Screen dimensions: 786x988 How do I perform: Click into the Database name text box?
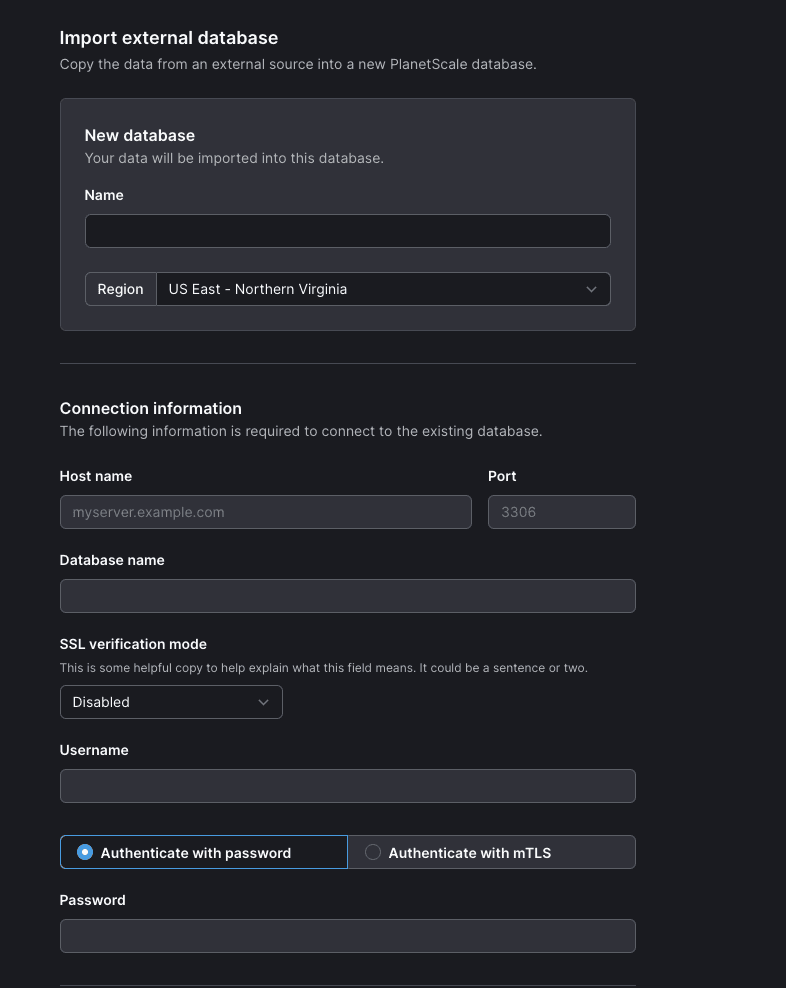pos(348,596)
